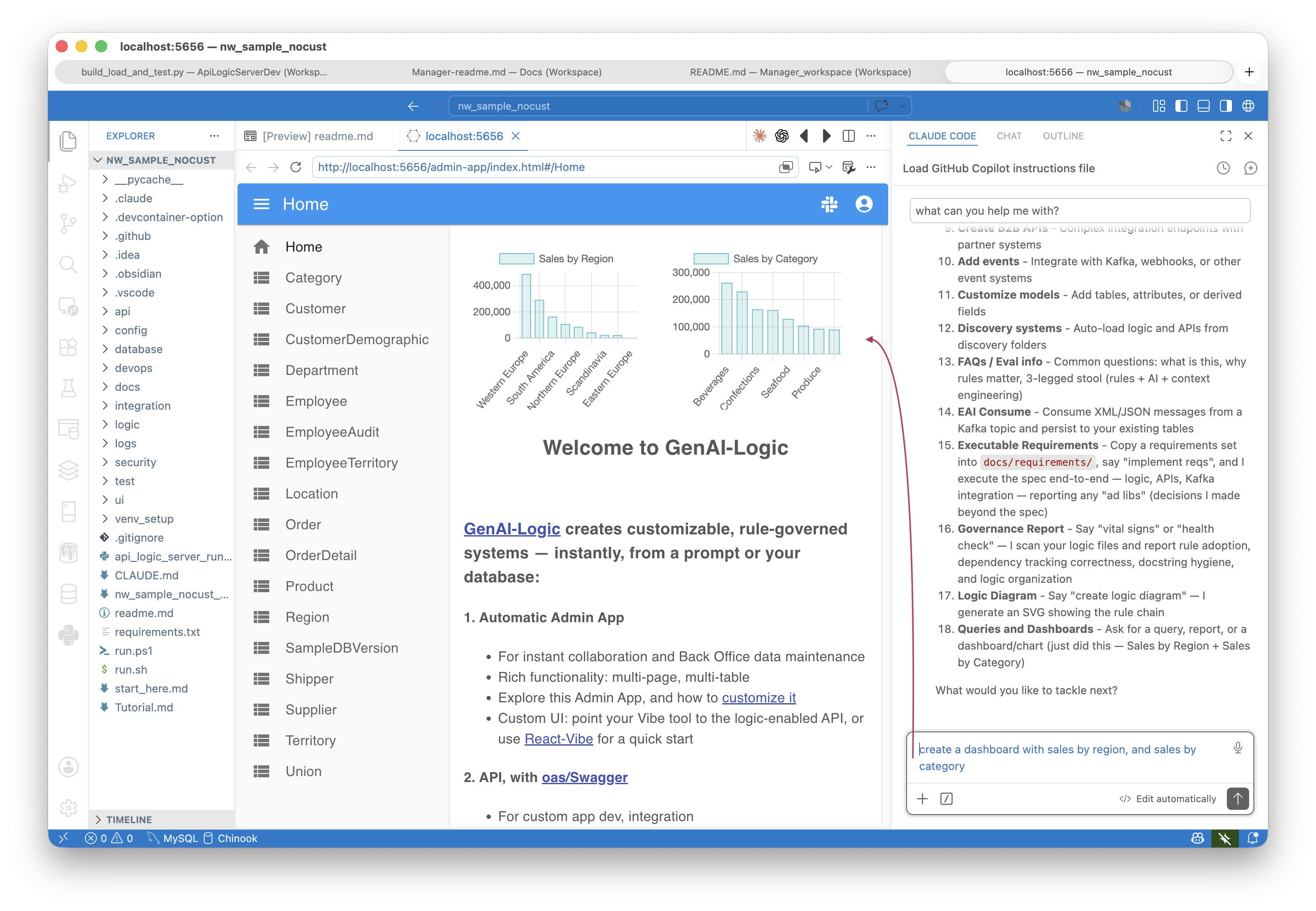
Task: Click the Claude Code starburst icon in editor toolbar
Action: tap(759, 136)
